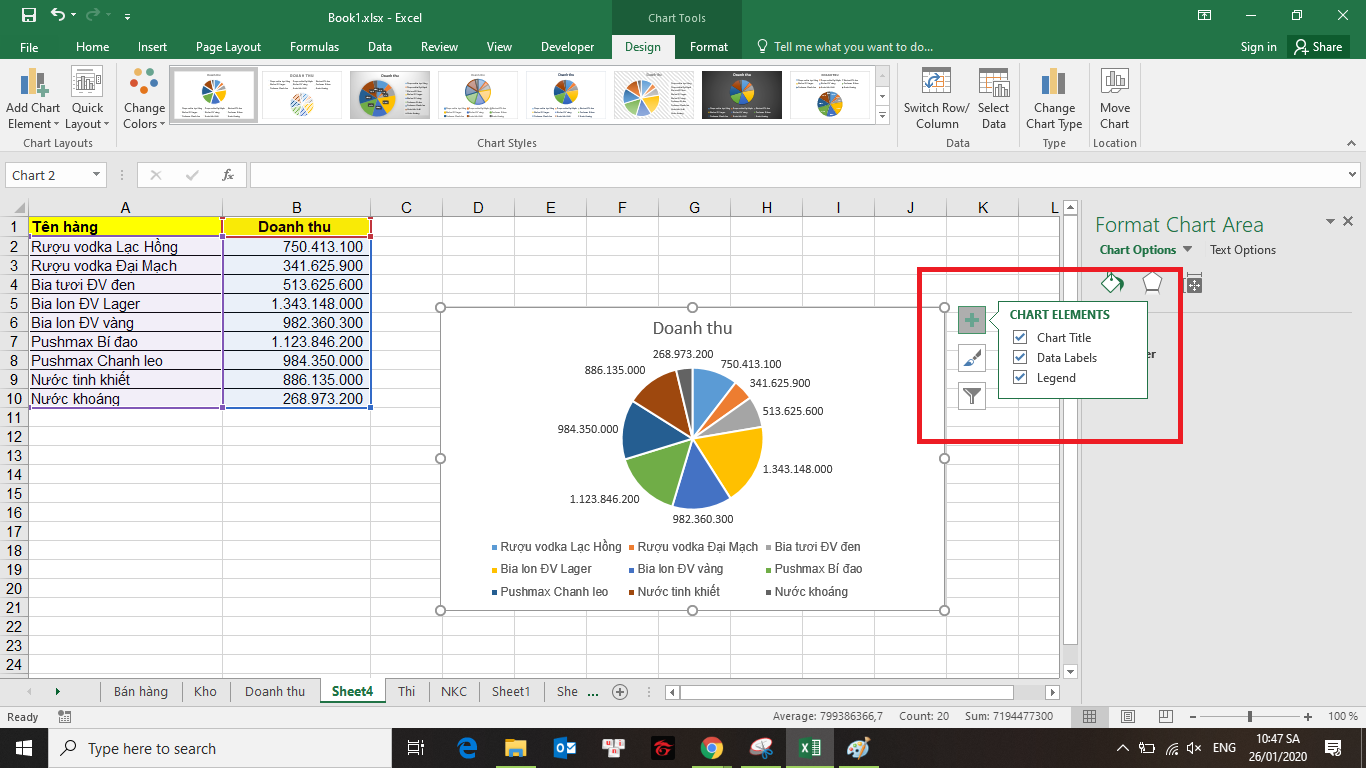The height and width of the screenshot is (768, 1366).
Task: Open the Formulas ribbon tab
Action: pyautogui.click(x=314, y=47)
